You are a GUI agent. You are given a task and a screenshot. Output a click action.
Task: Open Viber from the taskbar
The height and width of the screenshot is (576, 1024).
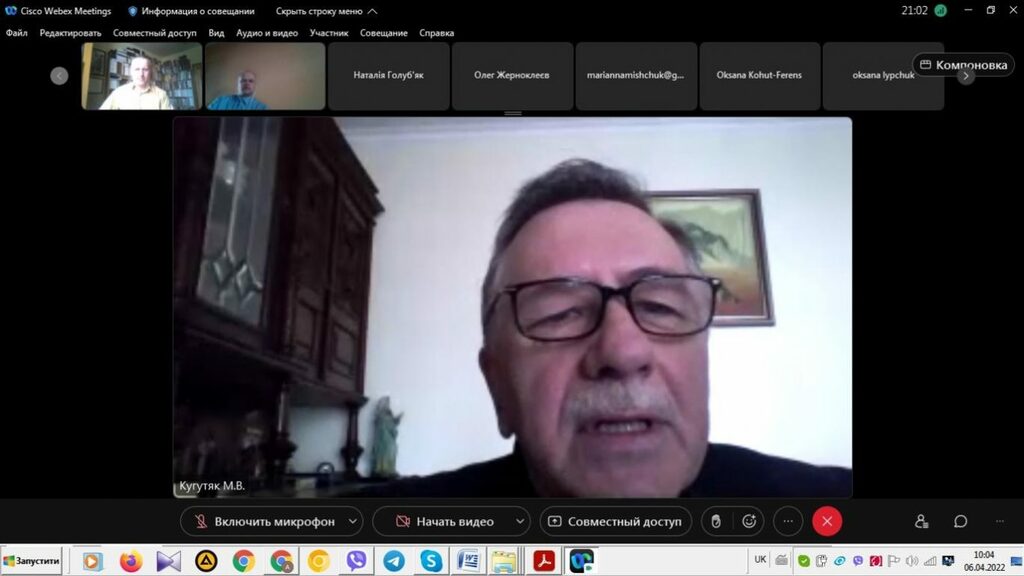[x=356, y=561]
